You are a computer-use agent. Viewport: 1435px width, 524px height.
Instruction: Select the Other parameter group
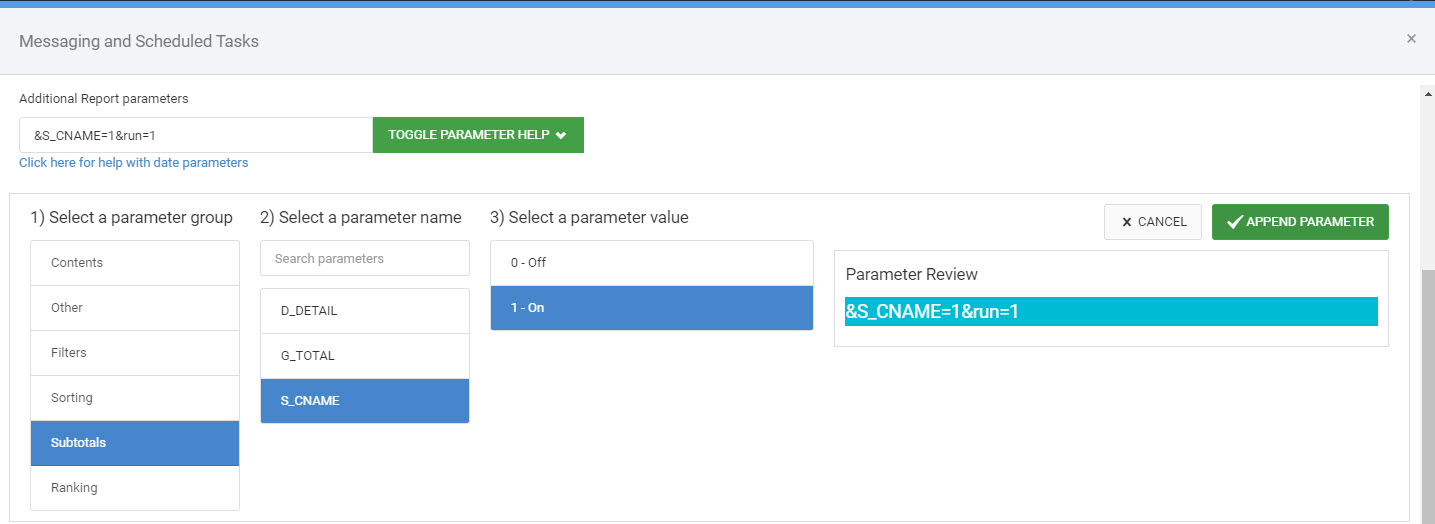[x=135, y=308]
